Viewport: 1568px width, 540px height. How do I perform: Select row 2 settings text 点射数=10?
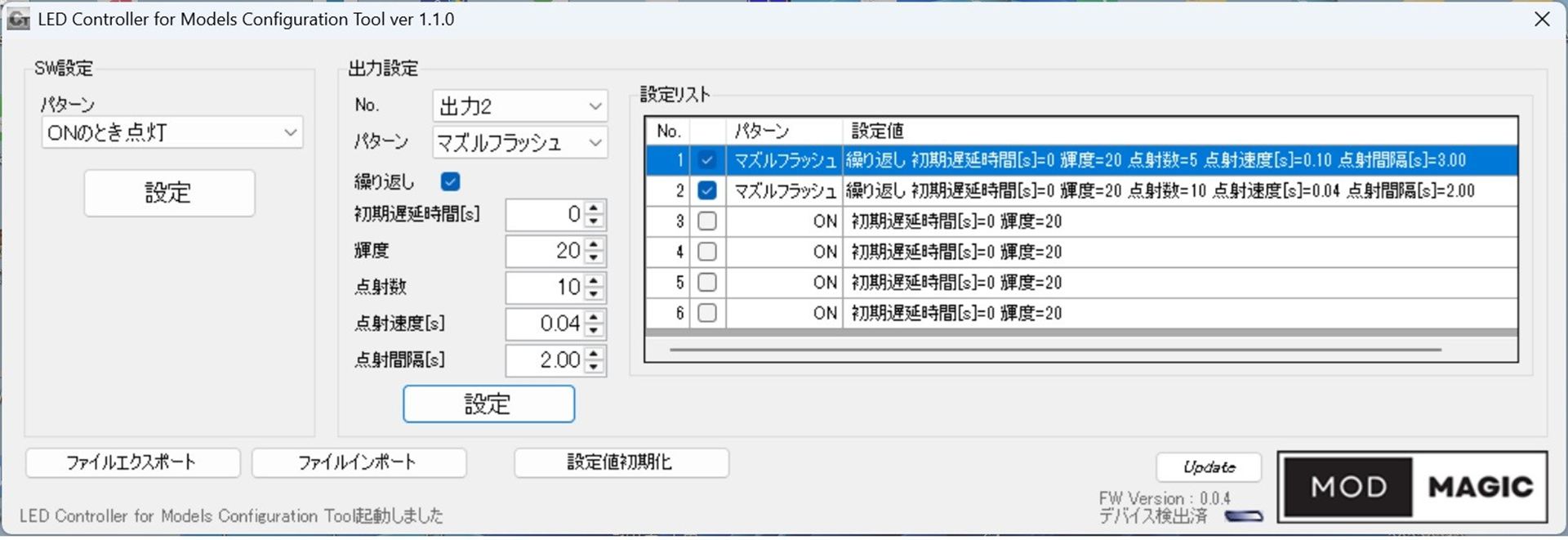[x=1166, y=190]
